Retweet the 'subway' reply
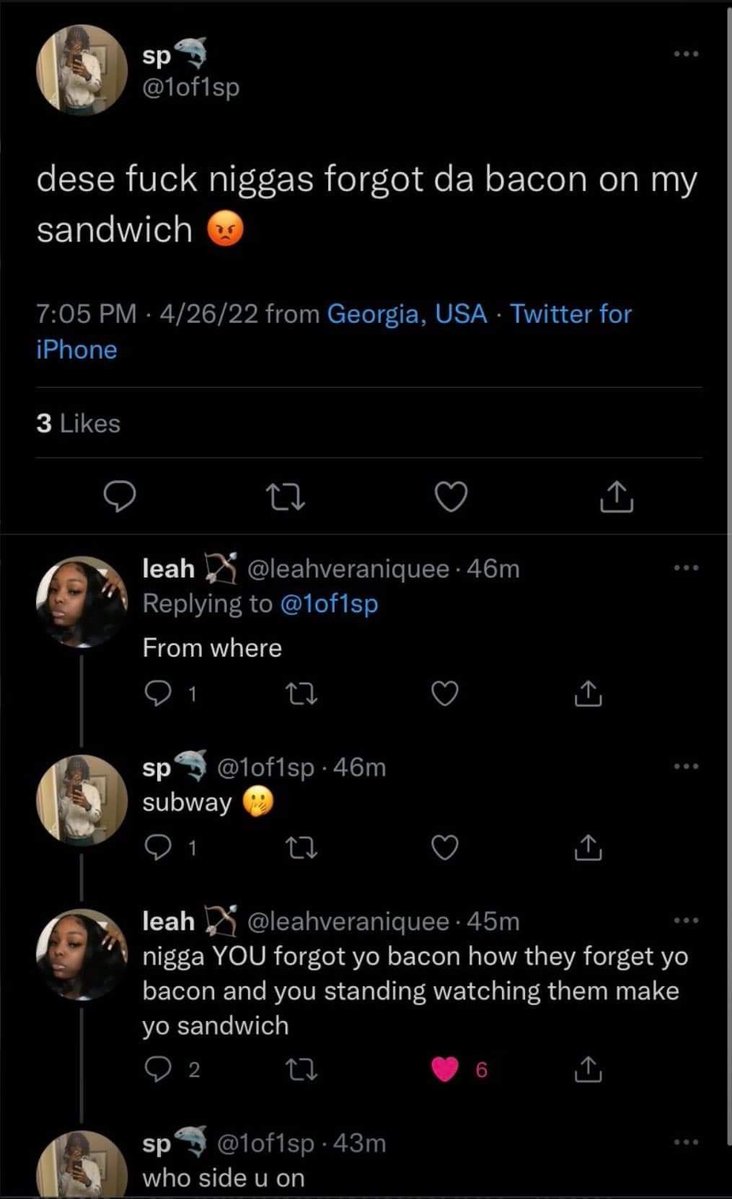The image size is (732, 1199). 301,847
